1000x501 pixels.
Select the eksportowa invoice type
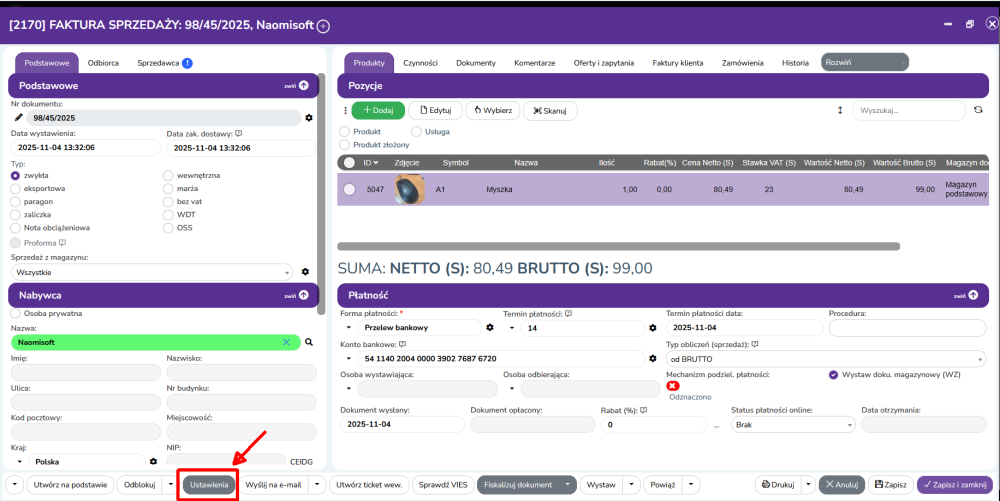point(15,188)
